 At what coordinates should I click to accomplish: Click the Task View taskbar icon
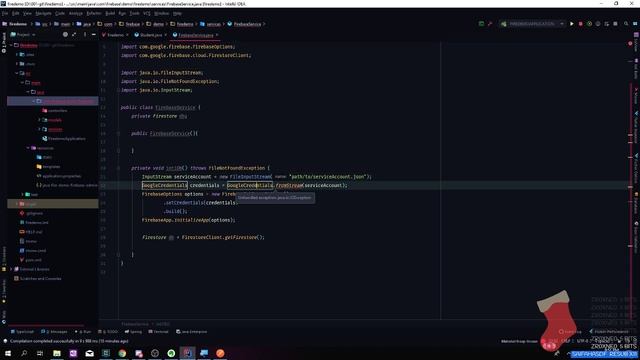coord(40,353)
